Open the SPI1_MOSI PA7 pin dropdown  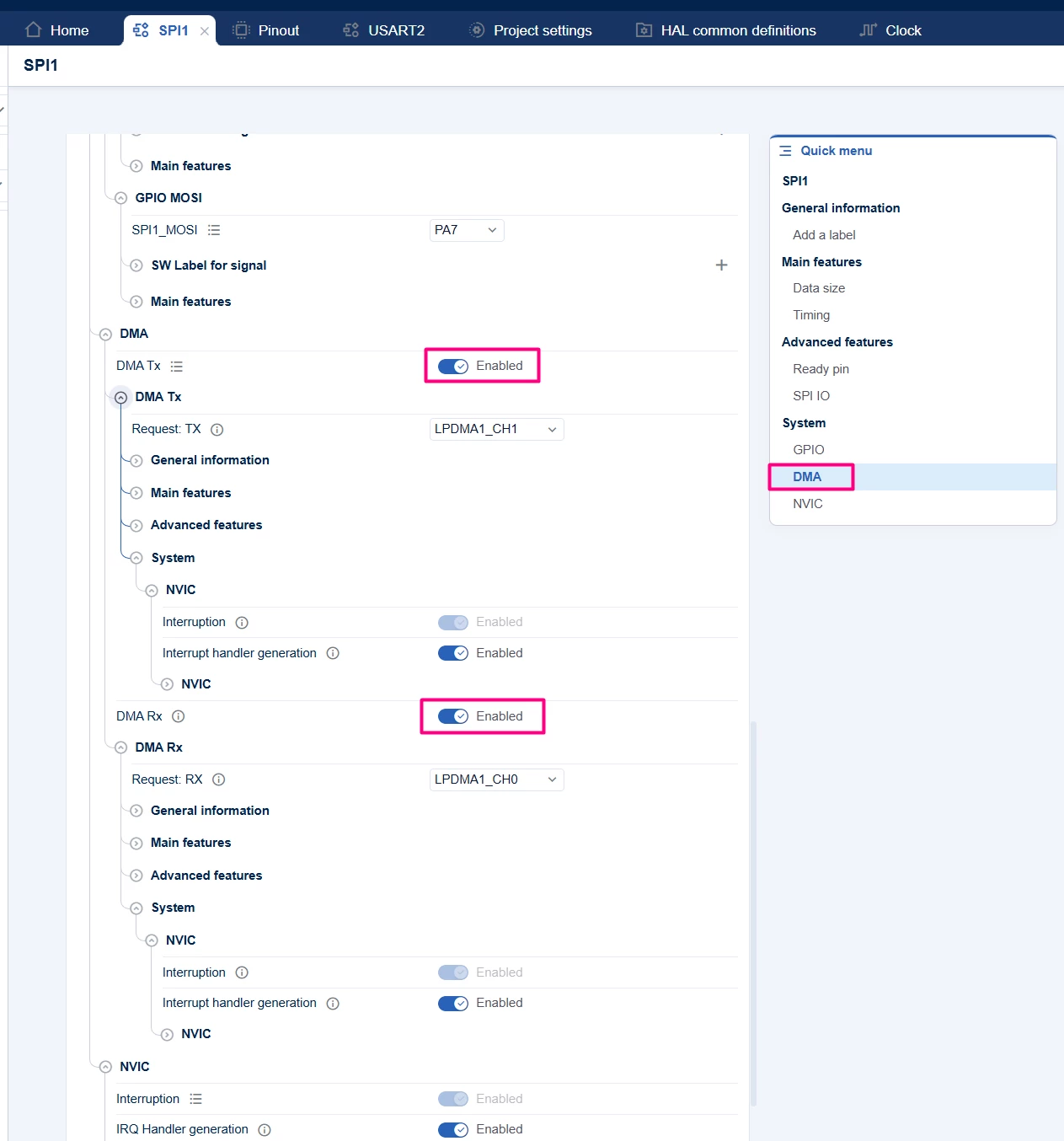467,230
